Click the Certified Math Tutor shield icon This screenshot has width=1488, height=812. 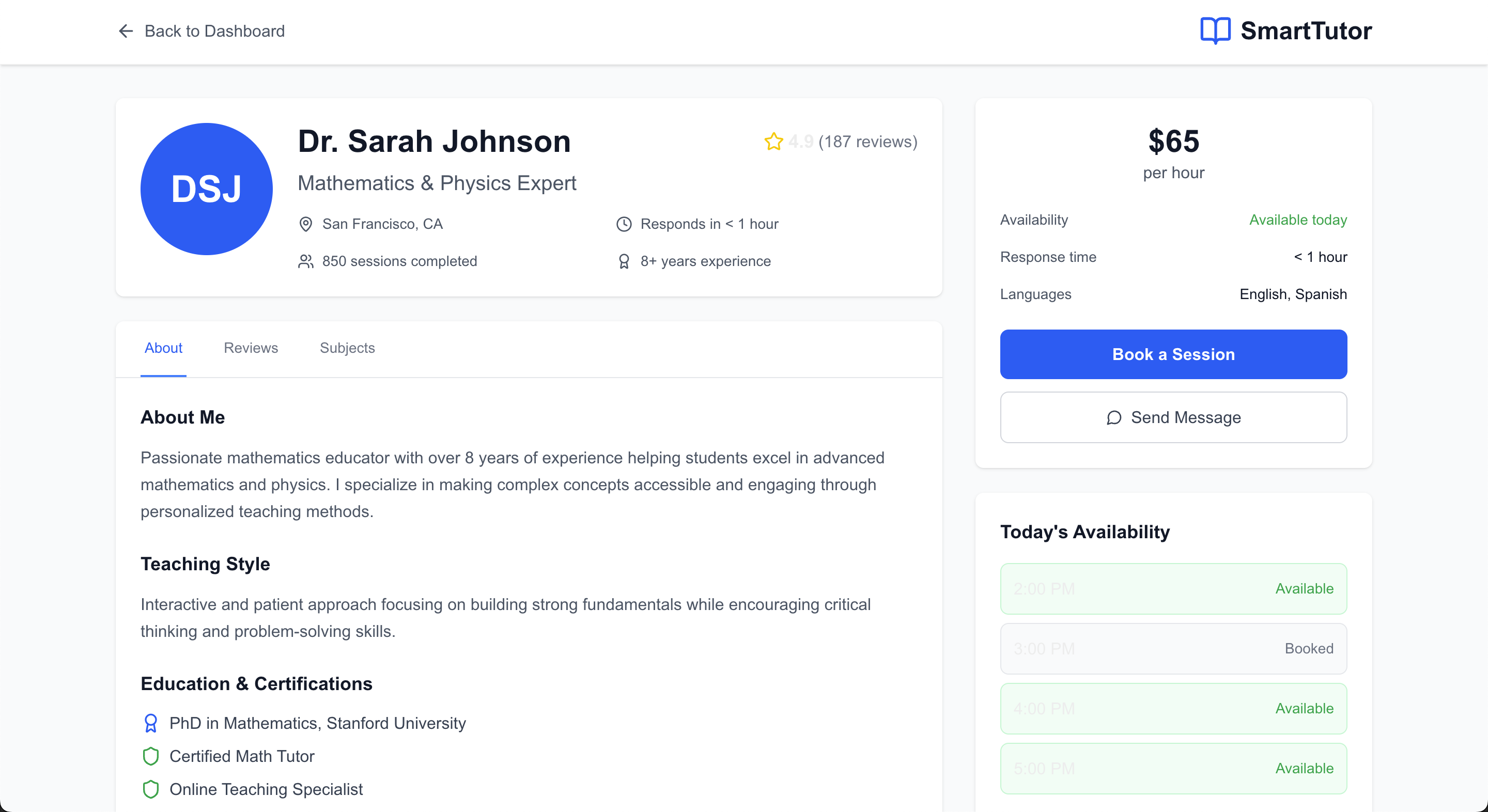(x=151, y=756)
